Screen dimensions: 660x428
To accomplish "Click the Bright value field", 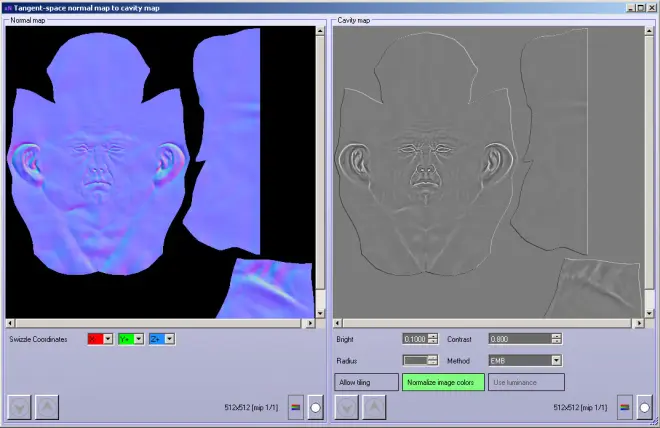I will click(x=415, y=339).
